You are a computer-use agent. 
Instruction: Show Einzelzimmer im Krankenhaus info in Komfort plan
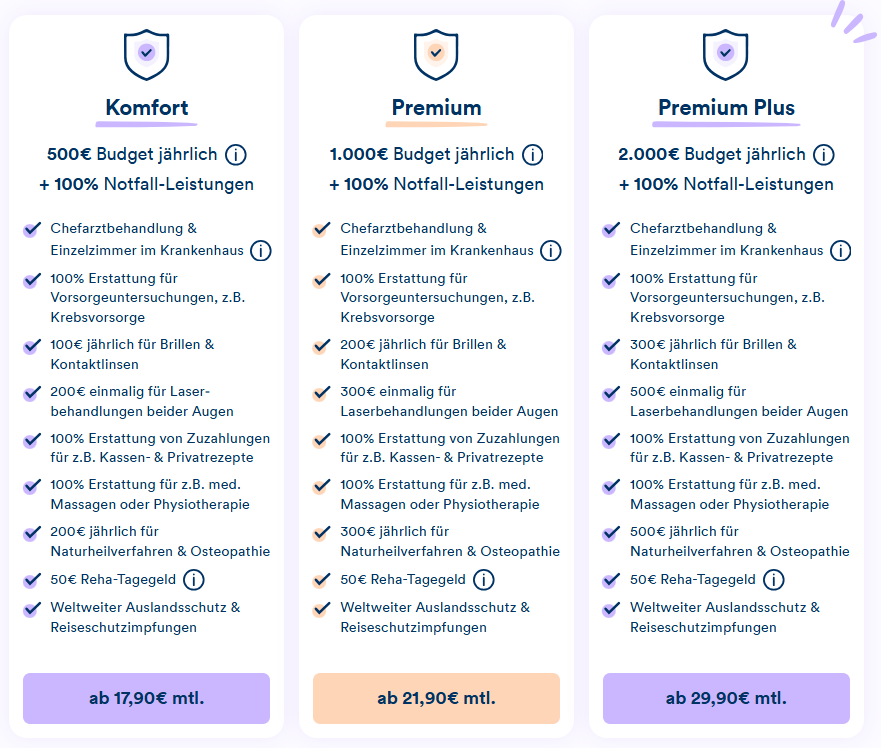pyautogui.click(x=261, y=251)
